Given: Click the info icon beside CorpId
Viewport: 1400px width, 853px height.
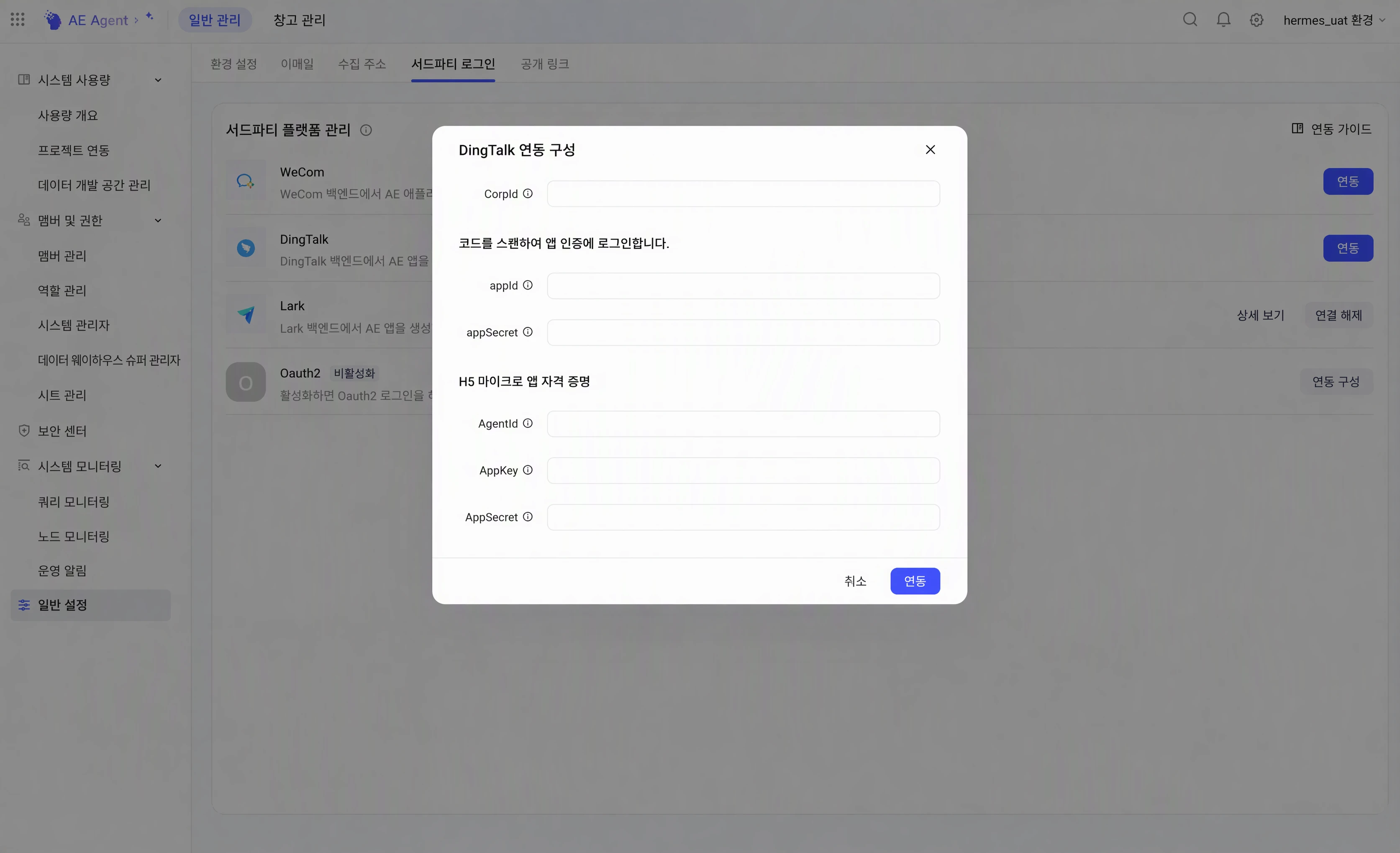Looking at the screenshot, I should pyautogui.click(x=528, y=194).
